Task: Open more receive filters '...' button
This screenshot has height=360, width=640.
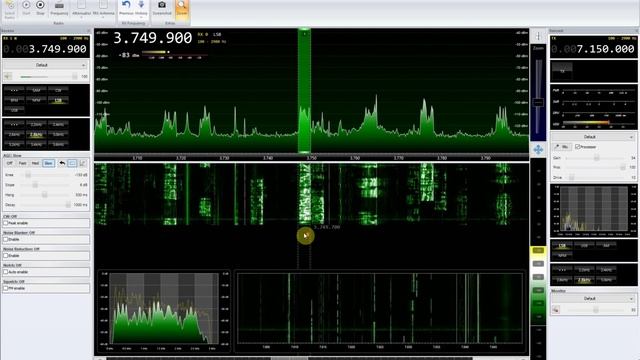Action: [14, 124]
